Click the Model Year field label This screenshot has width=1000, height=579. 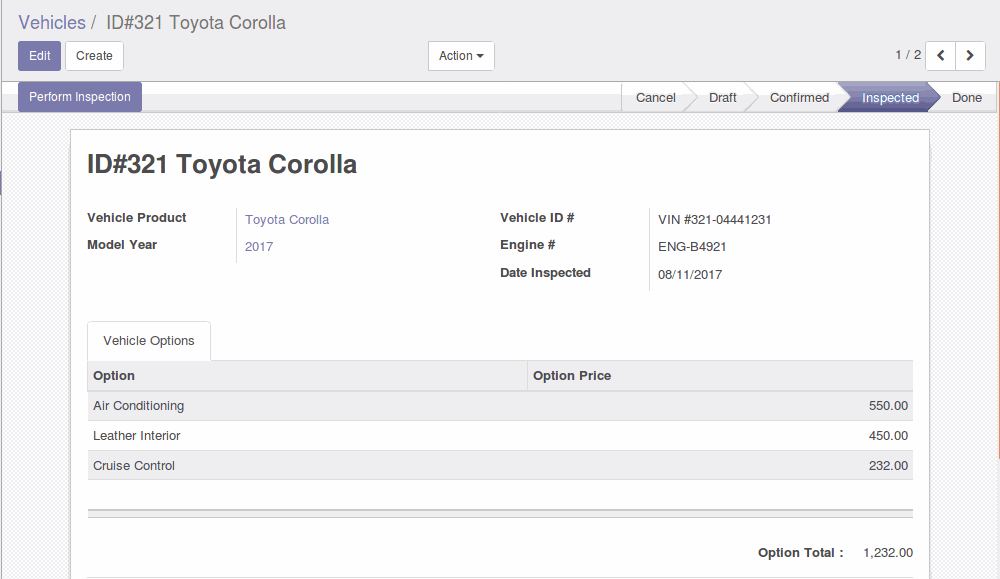pos(122,245)
